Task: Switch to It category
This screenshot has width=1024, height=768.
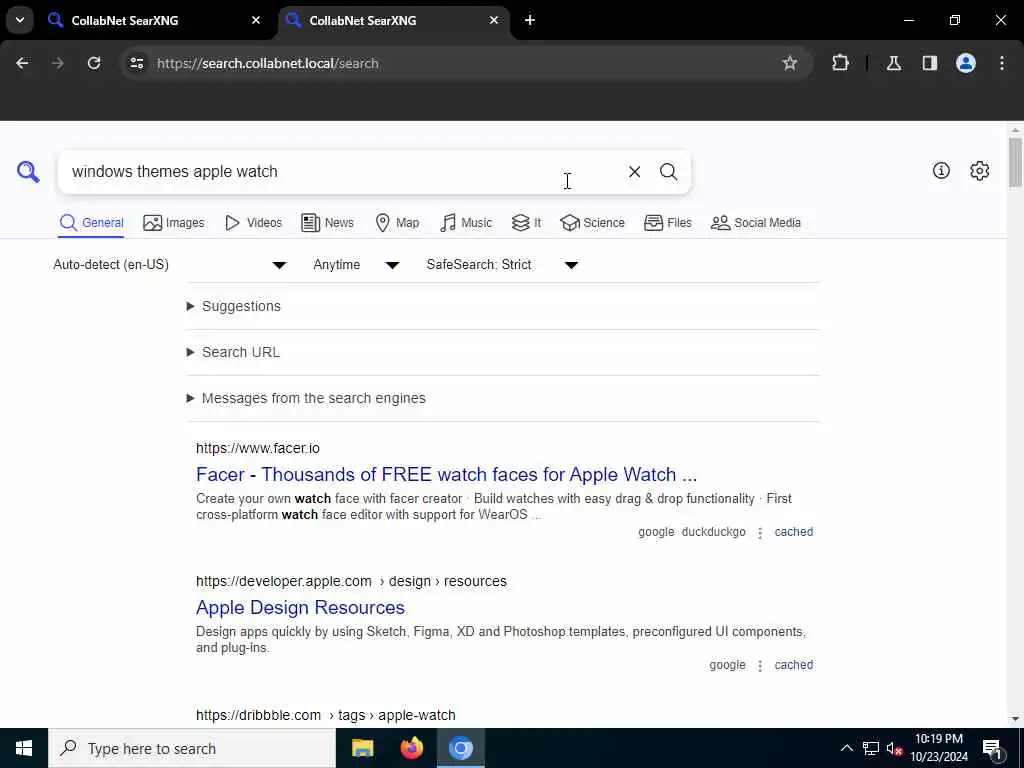Action: point(526,223)
